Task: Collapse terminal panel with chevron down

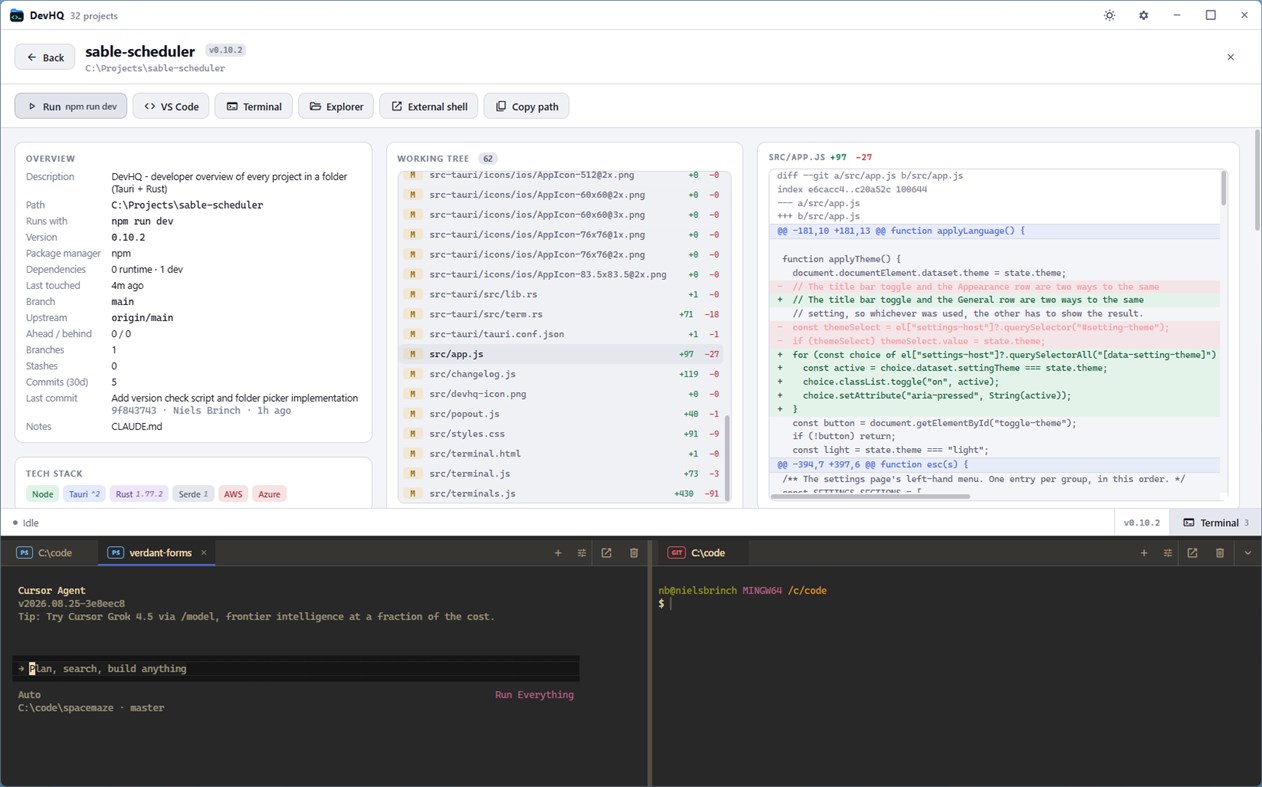Action: click(1248, 553)
